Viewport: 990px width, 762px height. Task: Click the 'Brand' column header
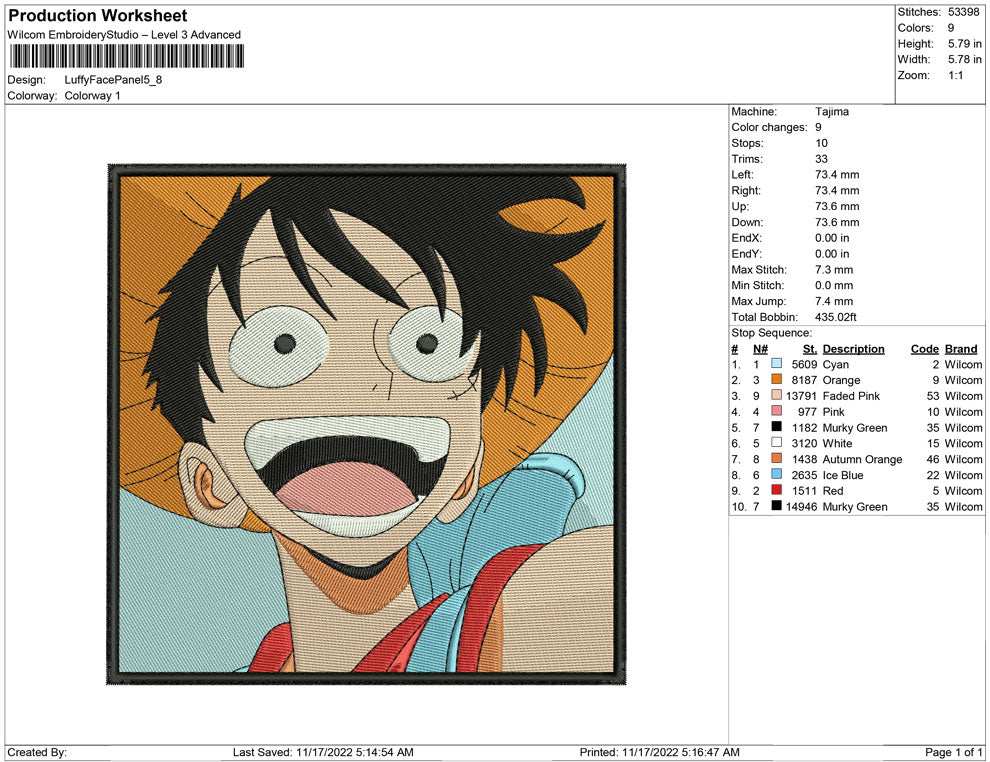click(960, 349)
